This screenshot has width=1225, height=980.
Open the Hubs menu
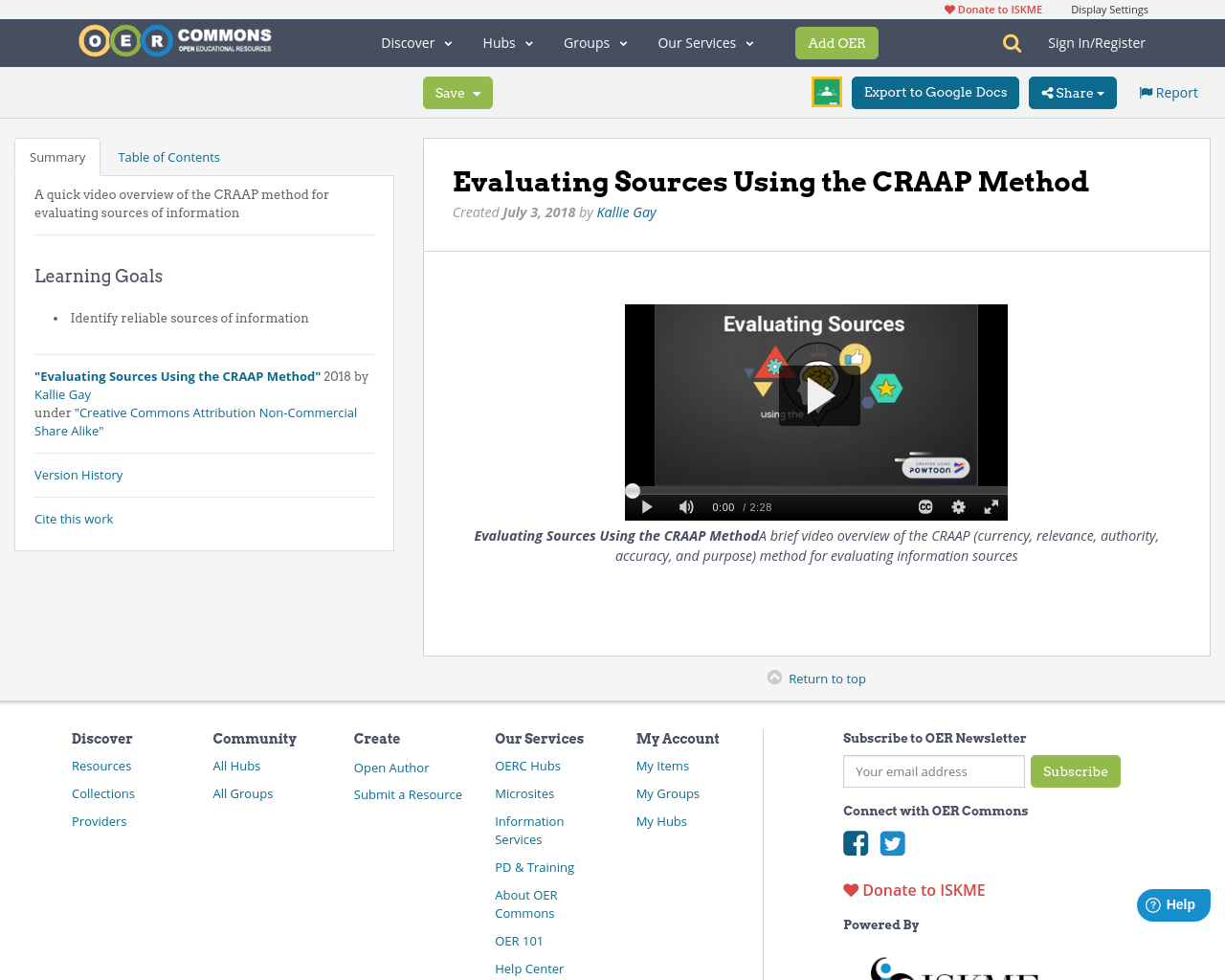pos(507,42)
